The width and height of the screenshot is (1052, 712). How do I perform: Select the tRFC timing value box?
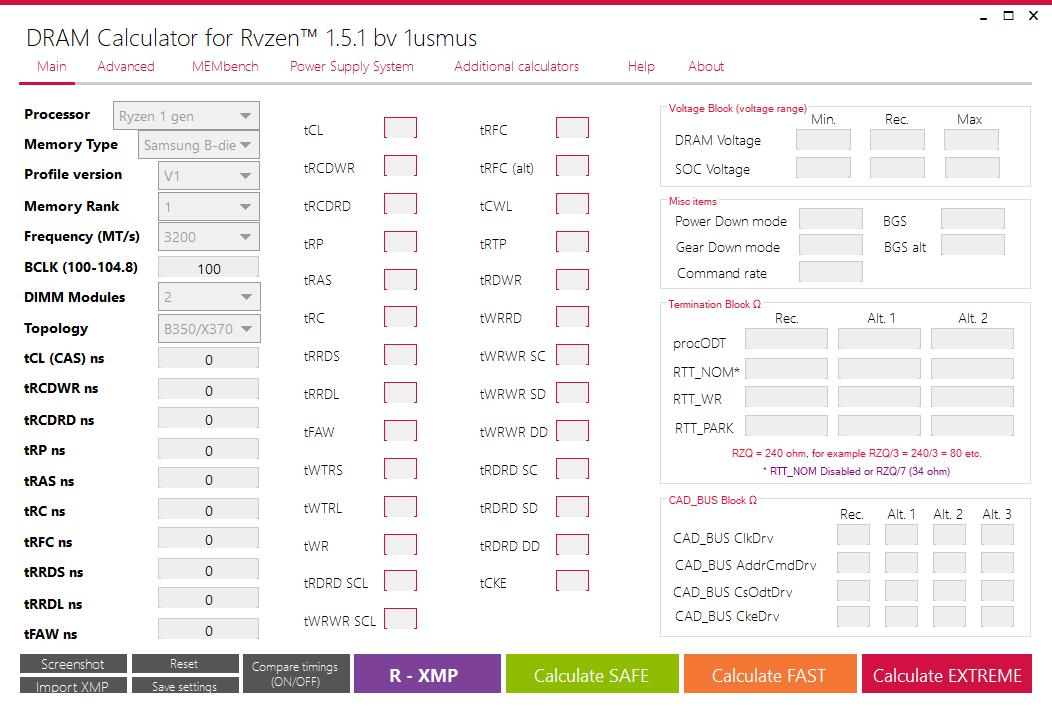572,129
